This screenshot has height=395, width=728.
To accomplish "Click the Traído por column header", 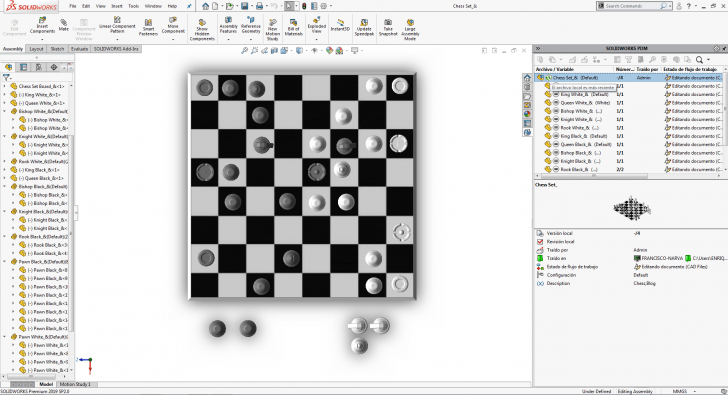I will pyautogui.click(x=647, y=69).
